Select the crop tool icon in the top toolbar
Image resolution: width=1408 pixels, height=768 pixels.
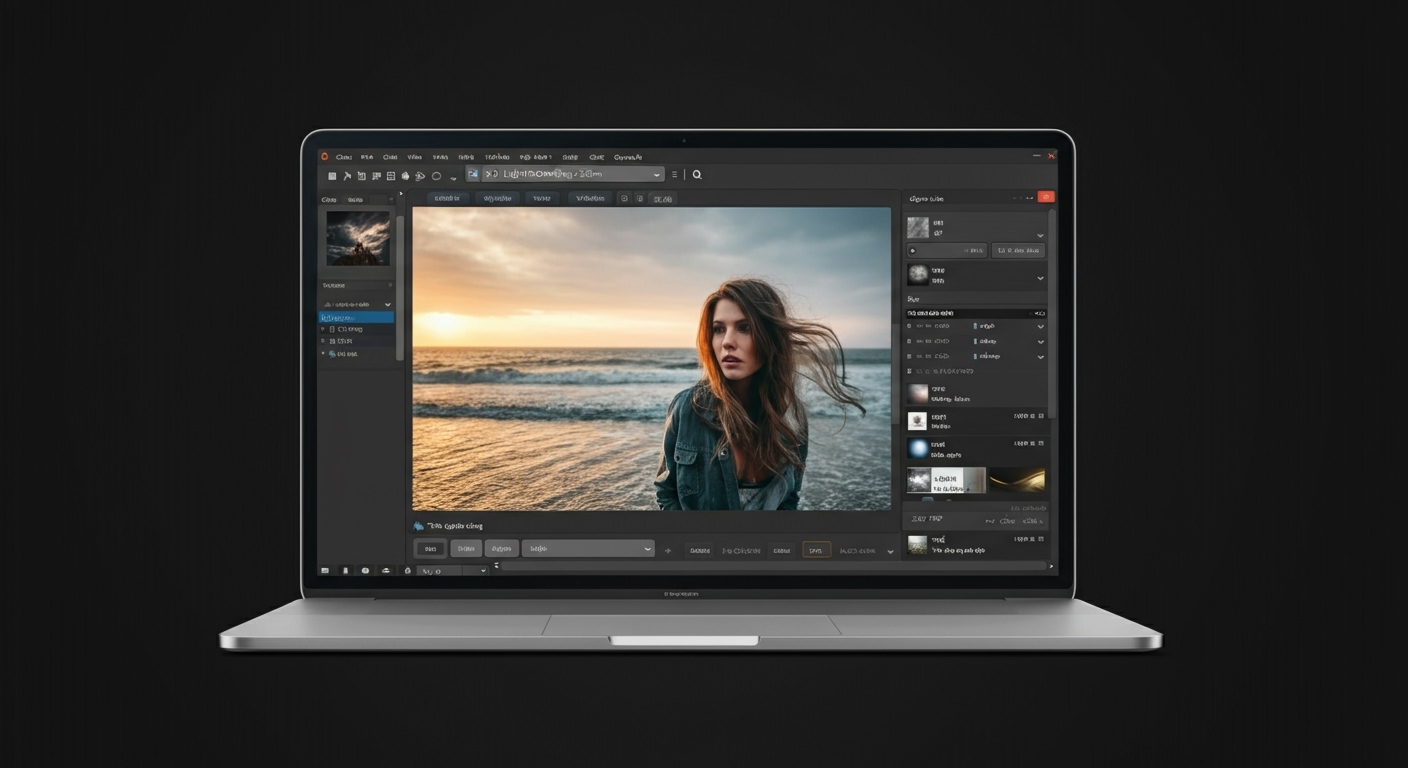click(x=360, y=175)
